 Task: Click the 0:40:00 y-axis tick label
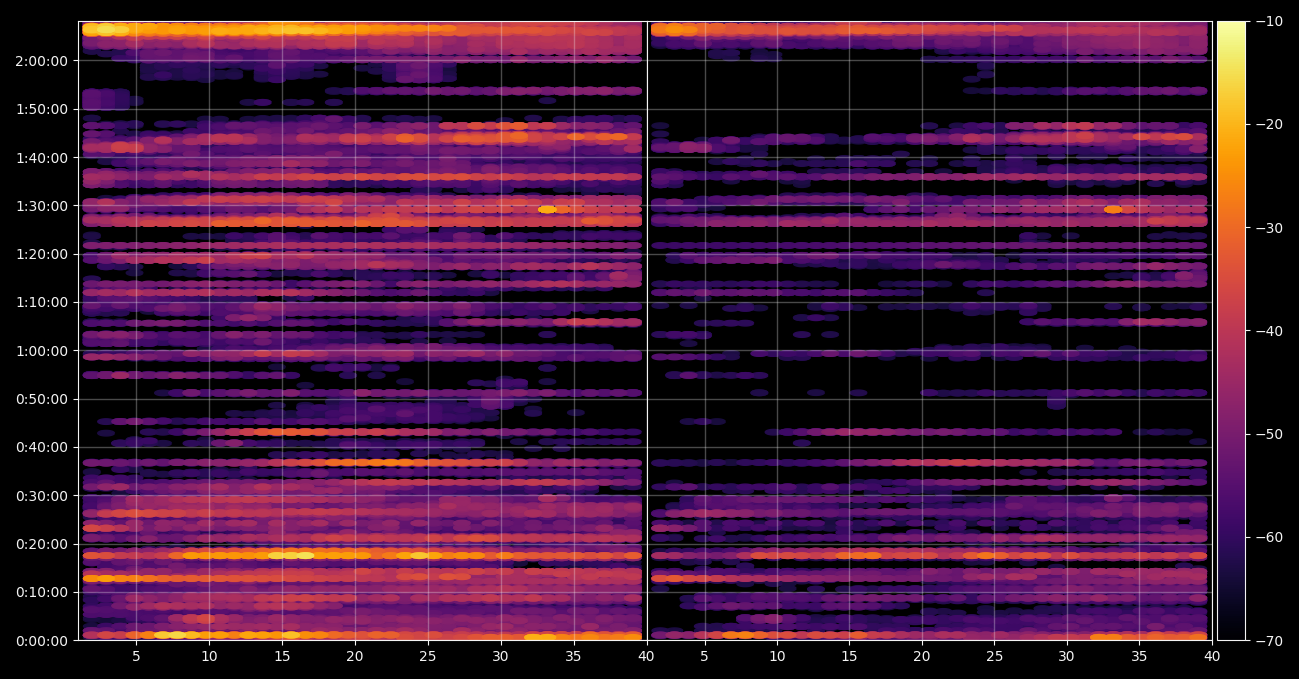tap(42, 447)
